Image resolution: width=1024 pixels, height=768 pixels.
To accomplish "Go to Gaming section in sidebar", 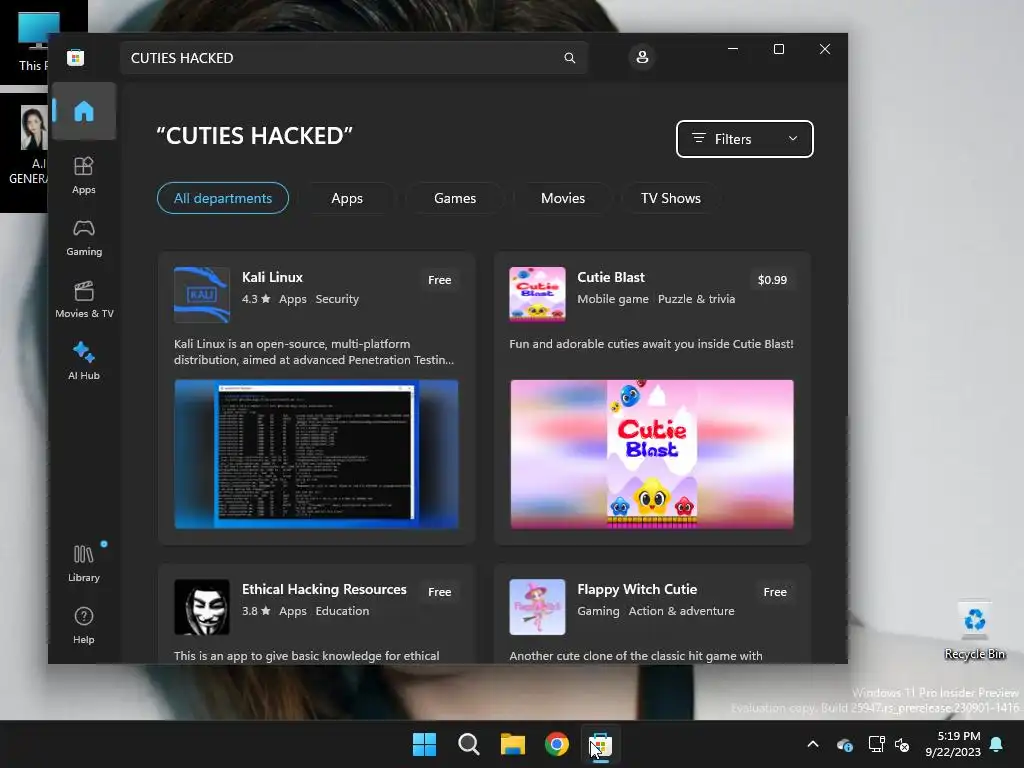I will point(84,238).
